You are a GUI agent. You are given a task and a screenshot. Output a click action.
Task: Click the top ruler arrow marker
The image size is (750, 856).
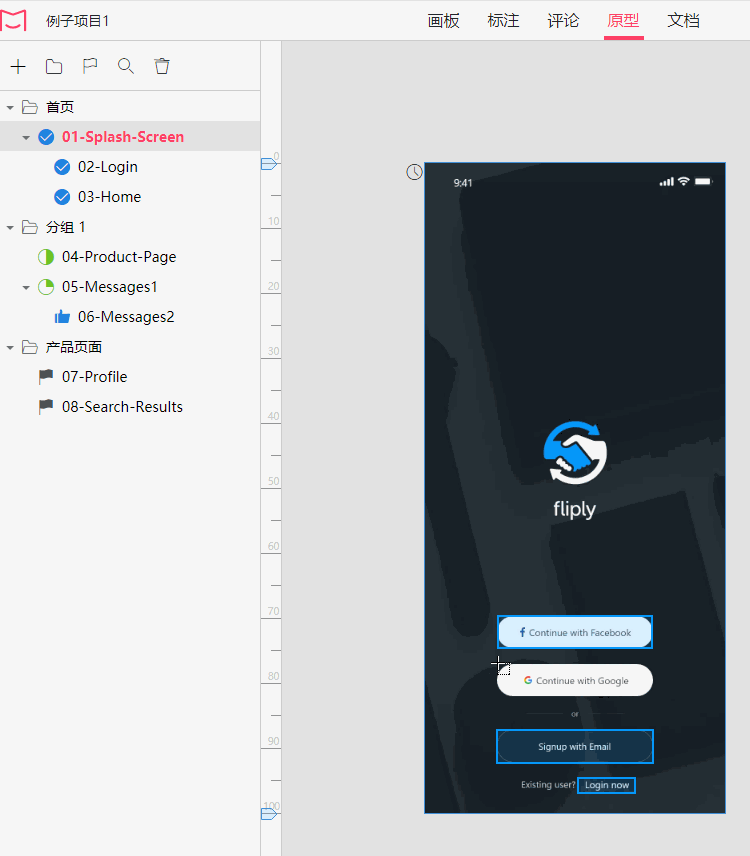[269, 164]
